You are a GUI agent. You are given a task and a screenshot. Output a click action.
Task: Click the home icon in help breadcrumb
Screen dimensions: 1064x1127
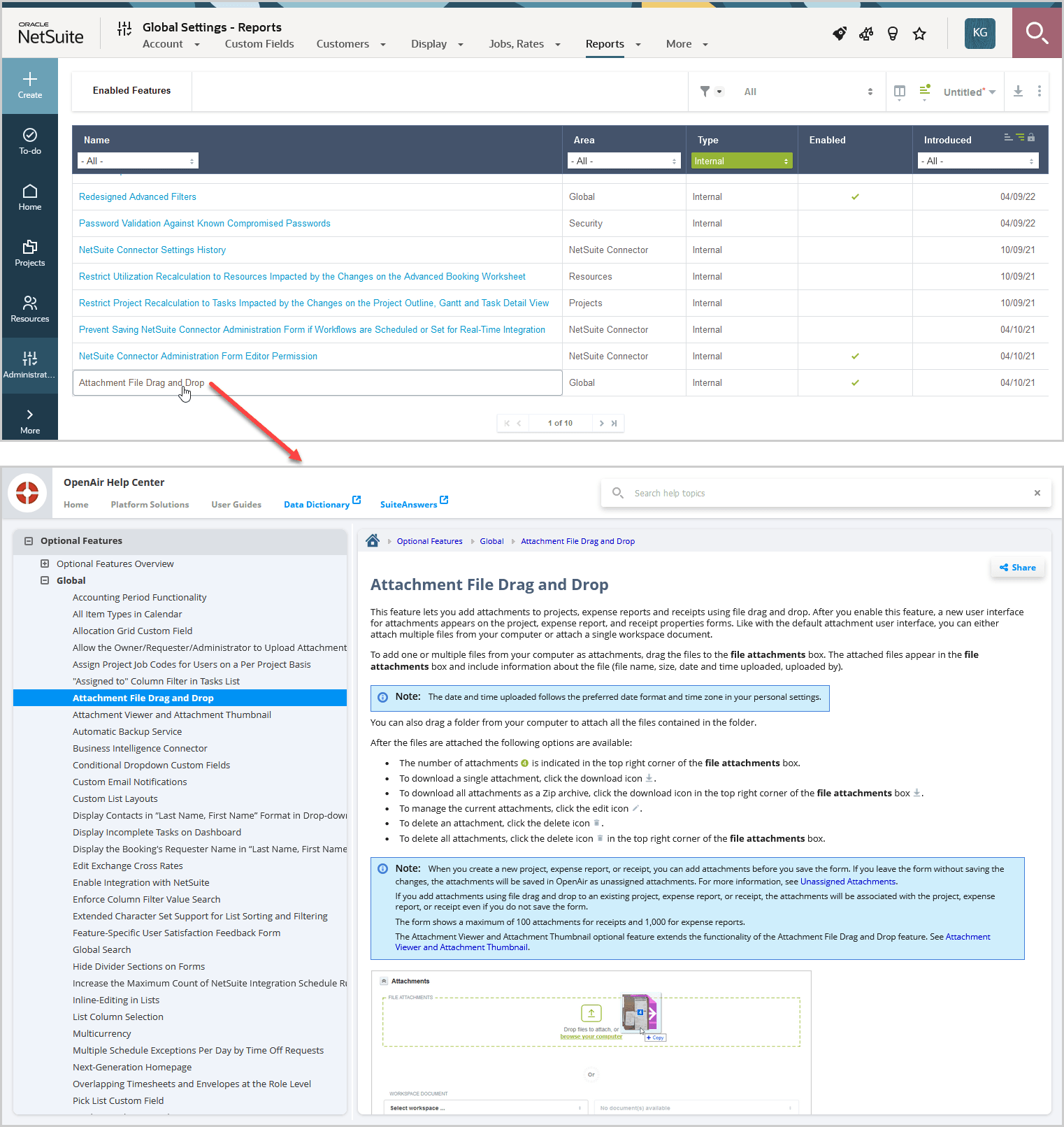tap(373, 540)
